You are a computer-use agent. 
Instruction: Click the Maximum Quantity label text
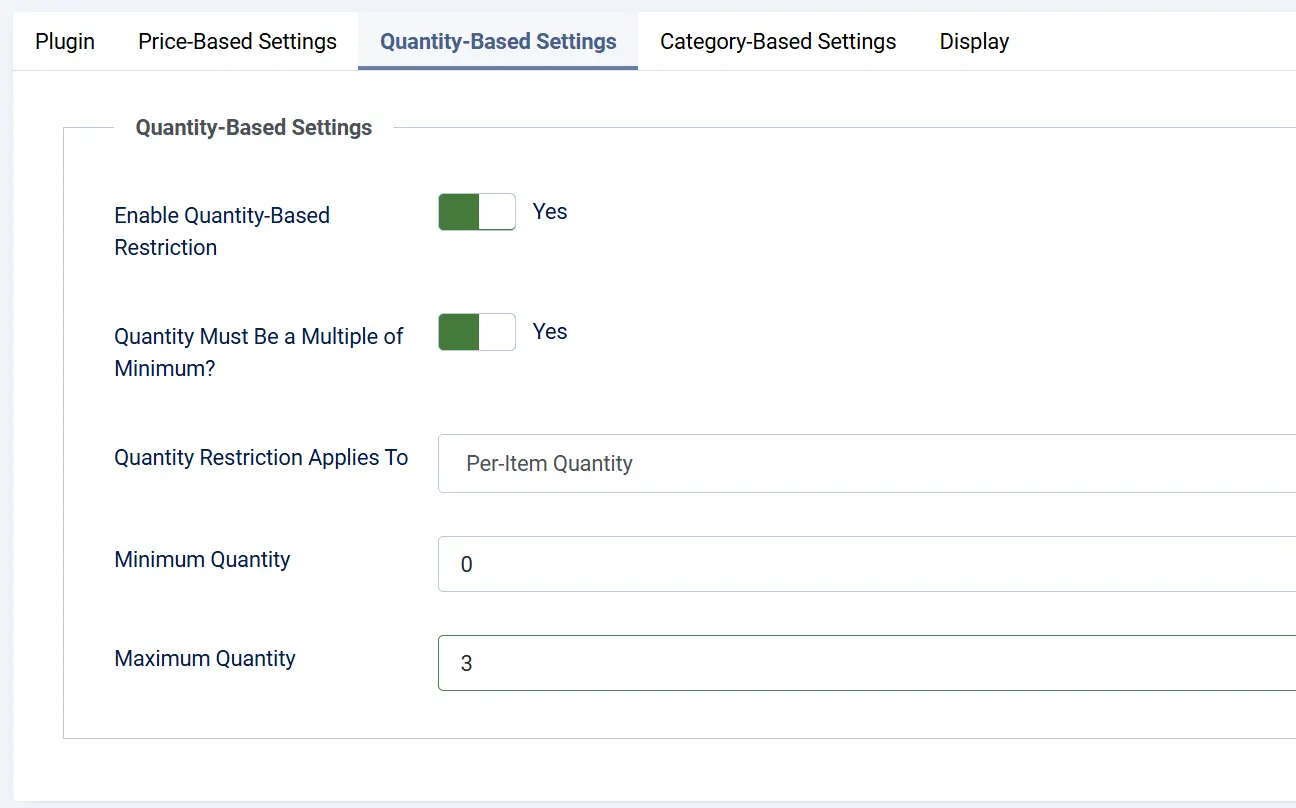click(205, 658)
